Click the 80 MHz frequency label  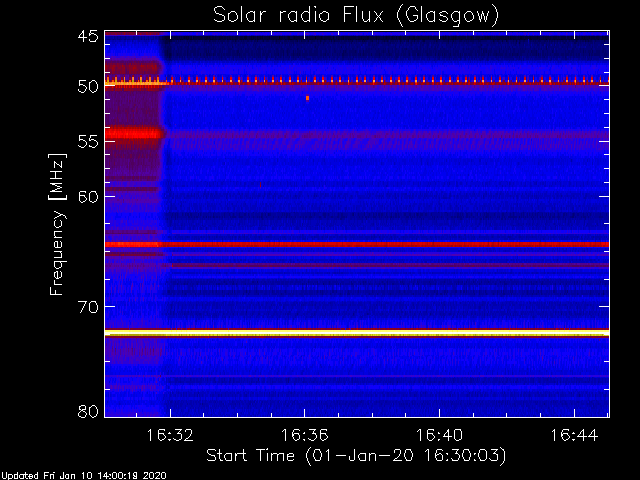coord(88,411)
